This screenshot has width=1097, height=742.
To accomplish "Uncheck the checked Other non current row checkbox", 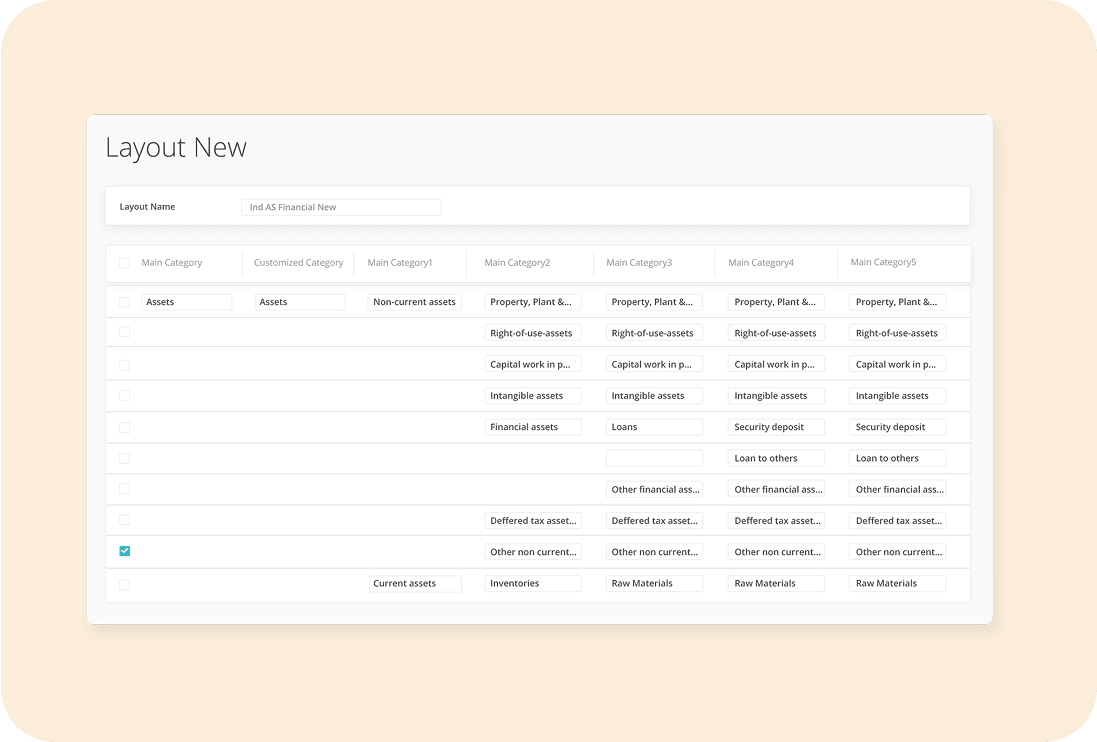I will [124, 551].
